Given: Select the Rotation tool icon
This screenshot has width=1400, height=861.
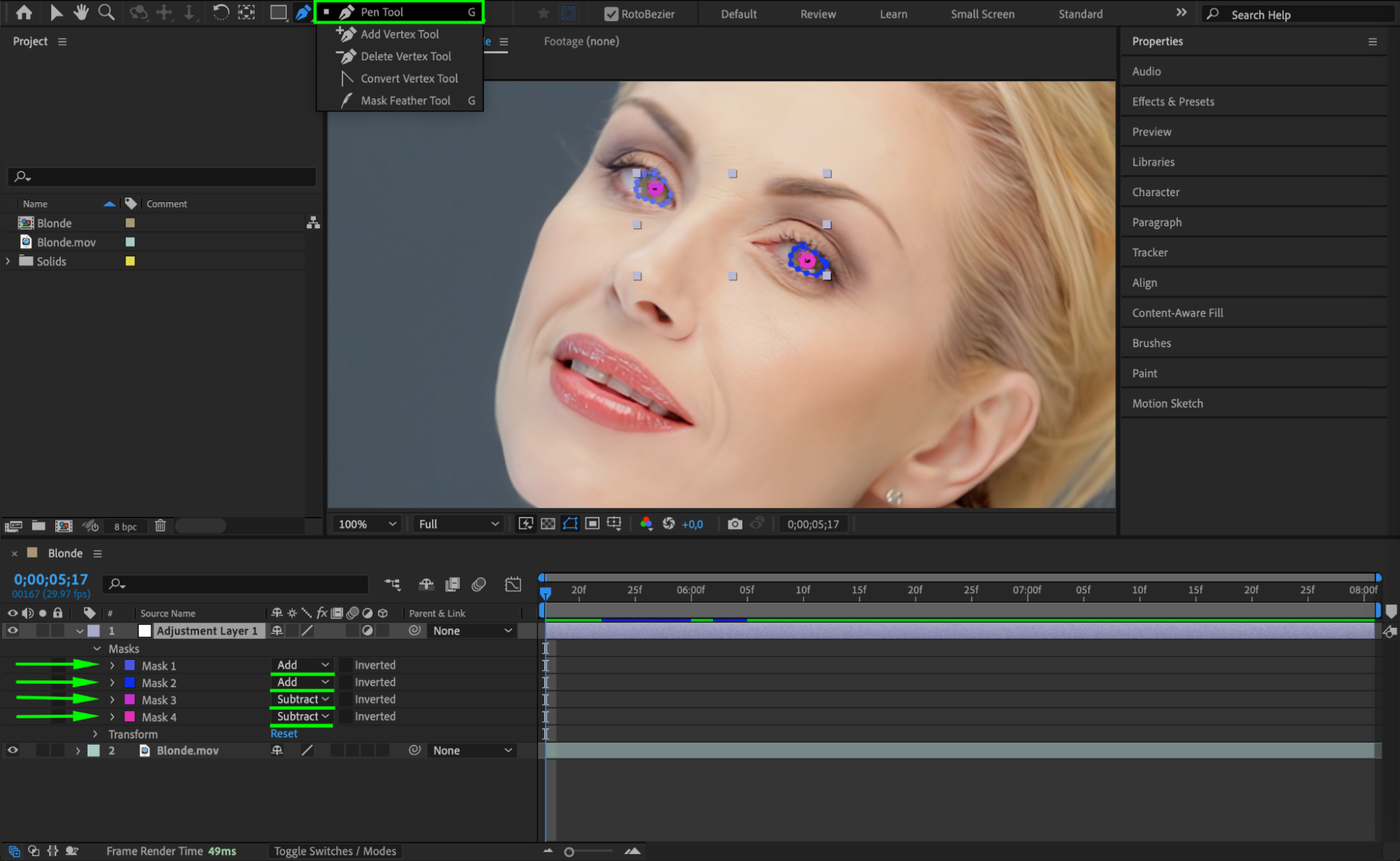Looking at the screenshot, I should point(220,12).
